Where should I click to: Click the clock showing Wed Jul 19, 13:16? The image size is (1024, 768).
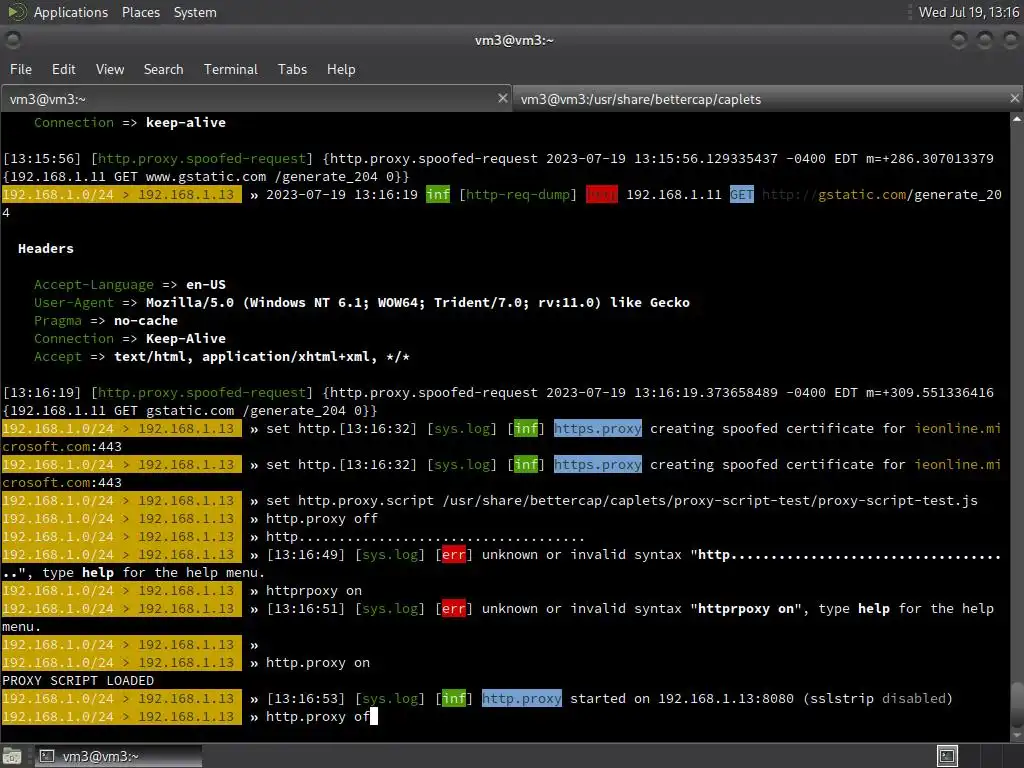click(x=968, y=12)
